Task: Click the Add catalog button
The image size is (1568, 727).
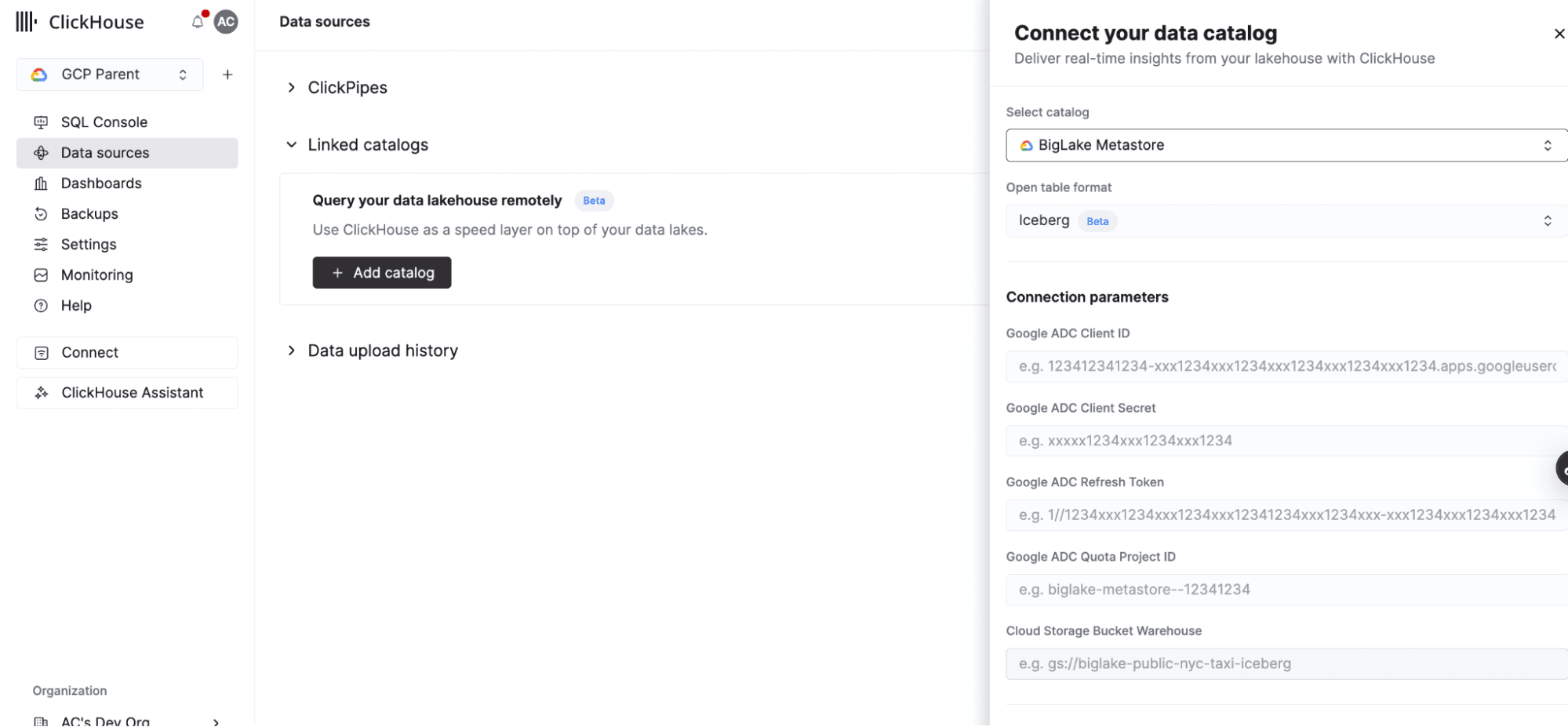Action: (382, 273)
